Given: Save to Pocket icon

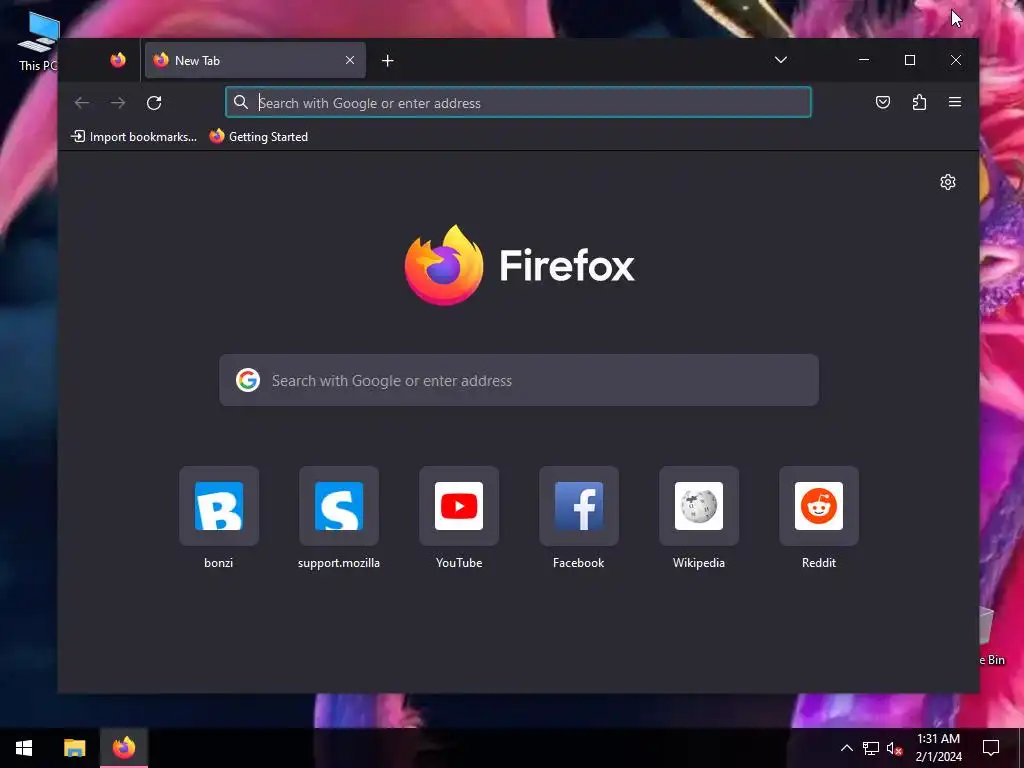Looking at the screenshot, I should tap(883, 102).
